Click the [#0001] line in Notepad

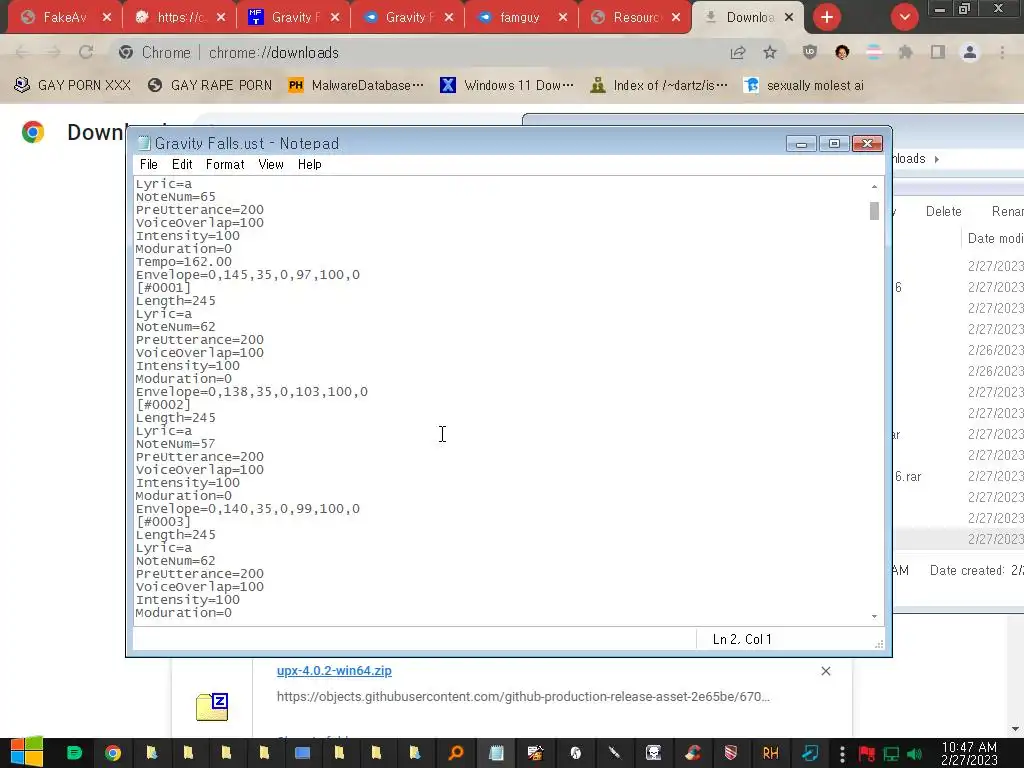click(163, 288)
